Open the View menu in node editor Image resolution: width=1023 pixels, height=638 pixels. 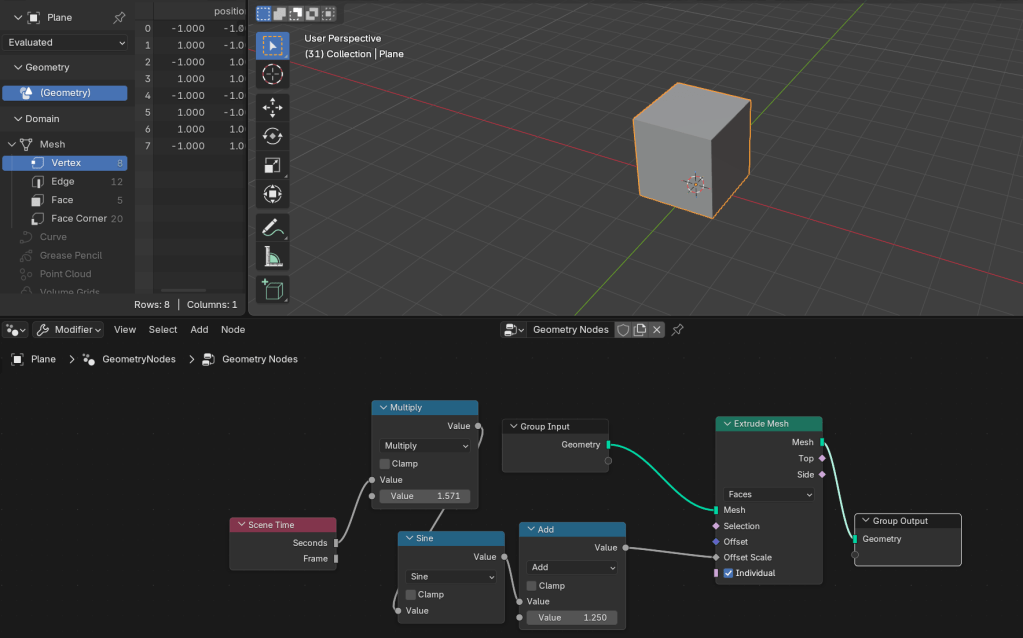pos(125,330)
